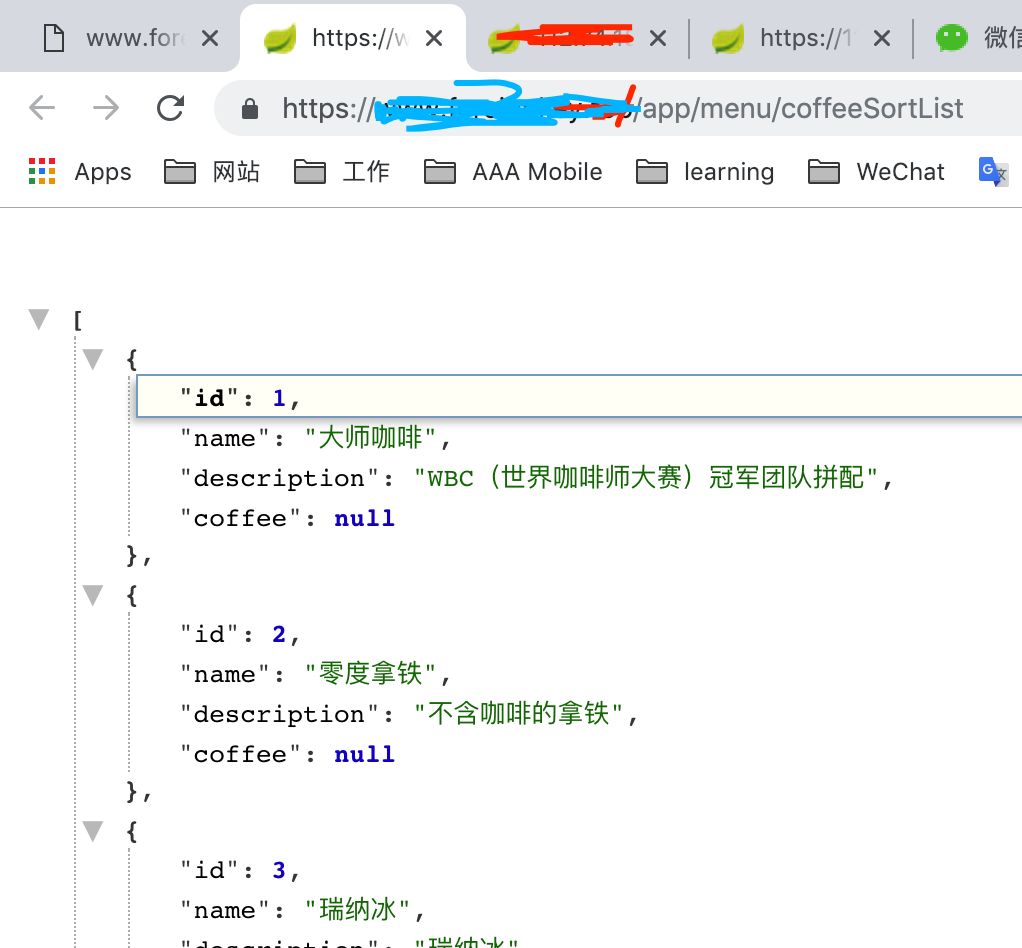Click the description "不含咖啡的拿铁"

click(519, 714)
